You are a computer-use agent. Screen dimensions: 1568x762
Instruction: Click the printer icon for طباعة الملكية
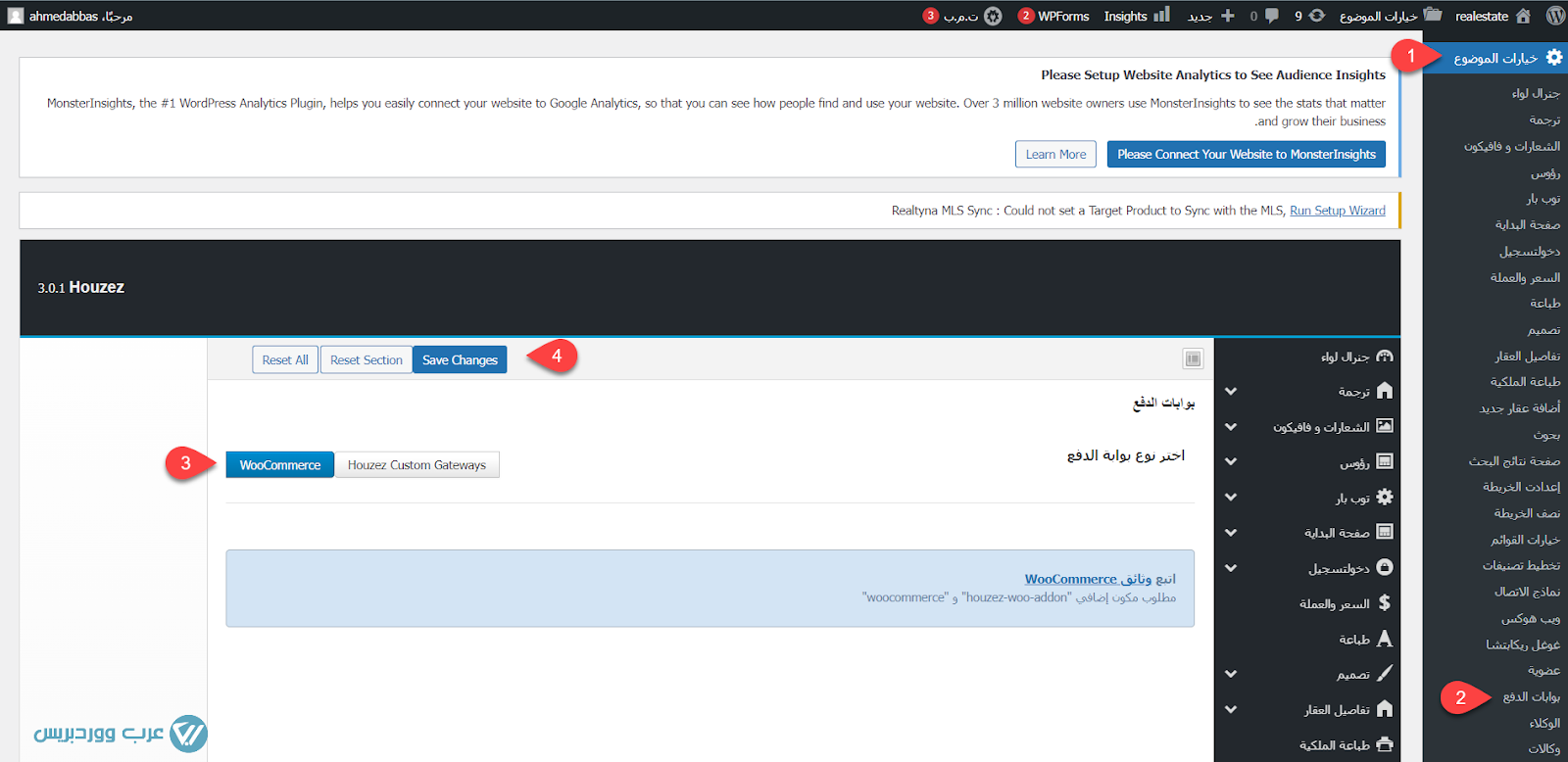click(1385, 744)
